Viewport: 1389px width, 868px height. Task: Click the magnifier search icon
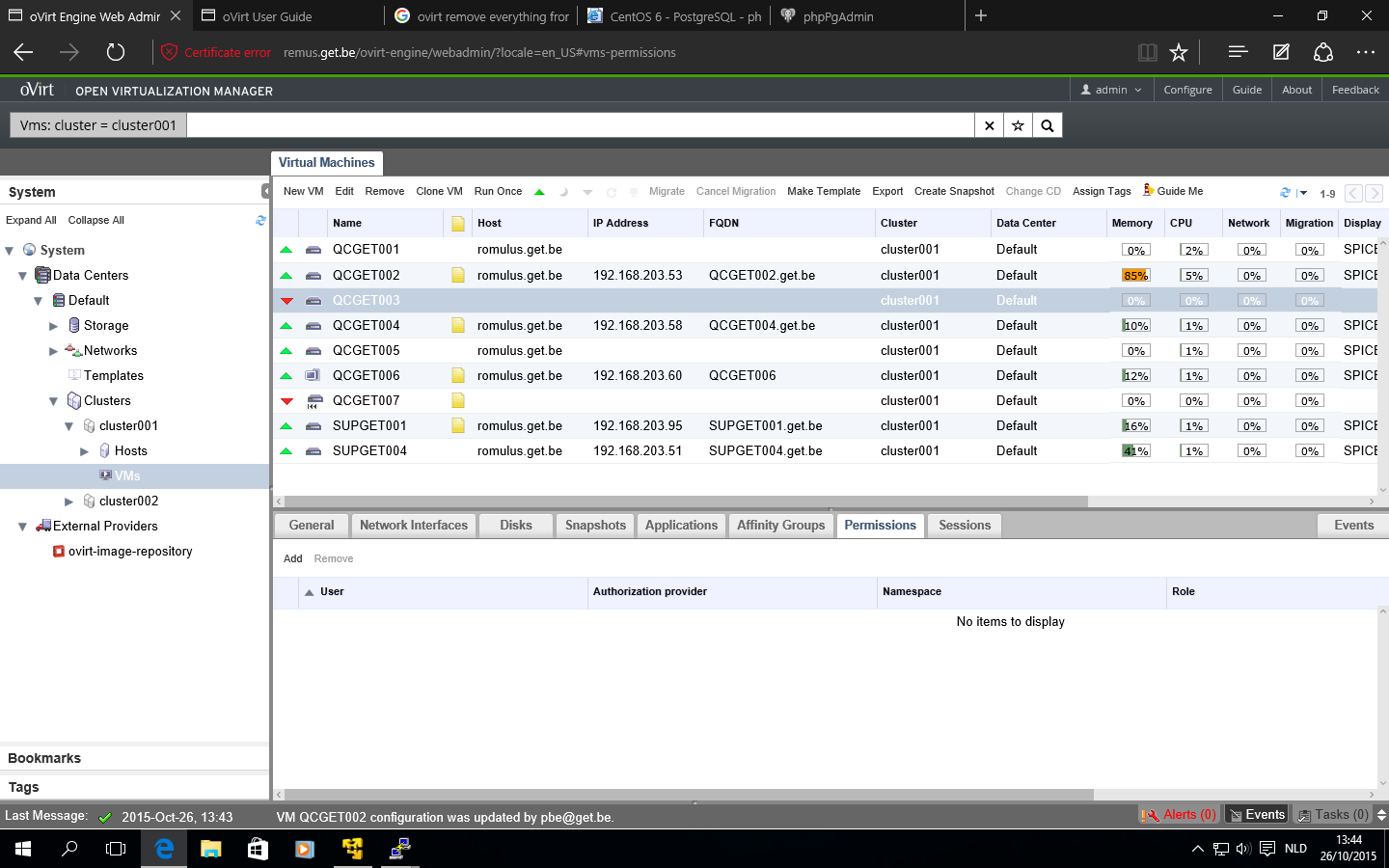pyautogui.click(x=1048, y=125)
